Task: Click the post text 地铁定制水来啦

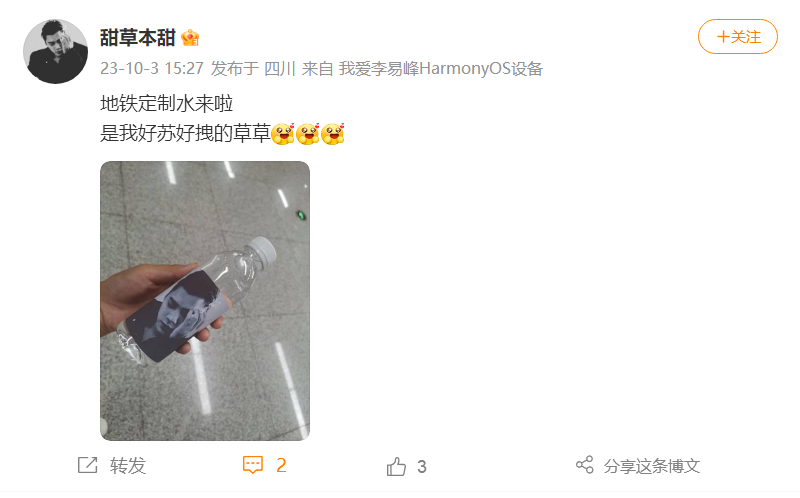Action: (x=166, y=104)
